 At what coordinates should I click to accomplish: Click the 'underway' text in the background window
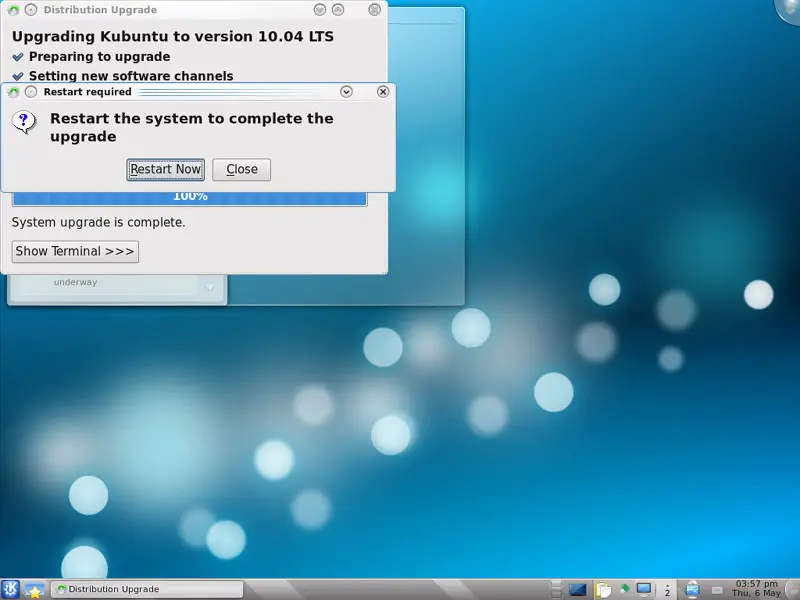click(75, 282)
